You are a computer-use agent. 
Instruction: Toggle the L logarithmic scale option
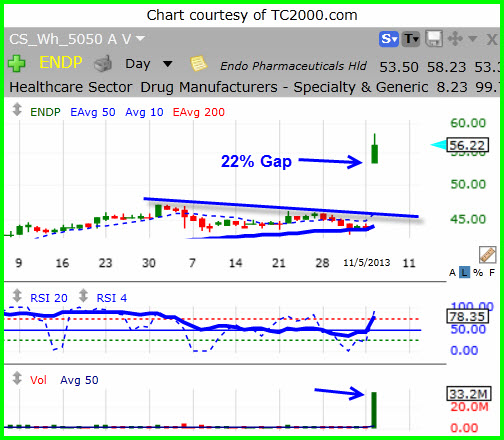(x=464, y=273)
